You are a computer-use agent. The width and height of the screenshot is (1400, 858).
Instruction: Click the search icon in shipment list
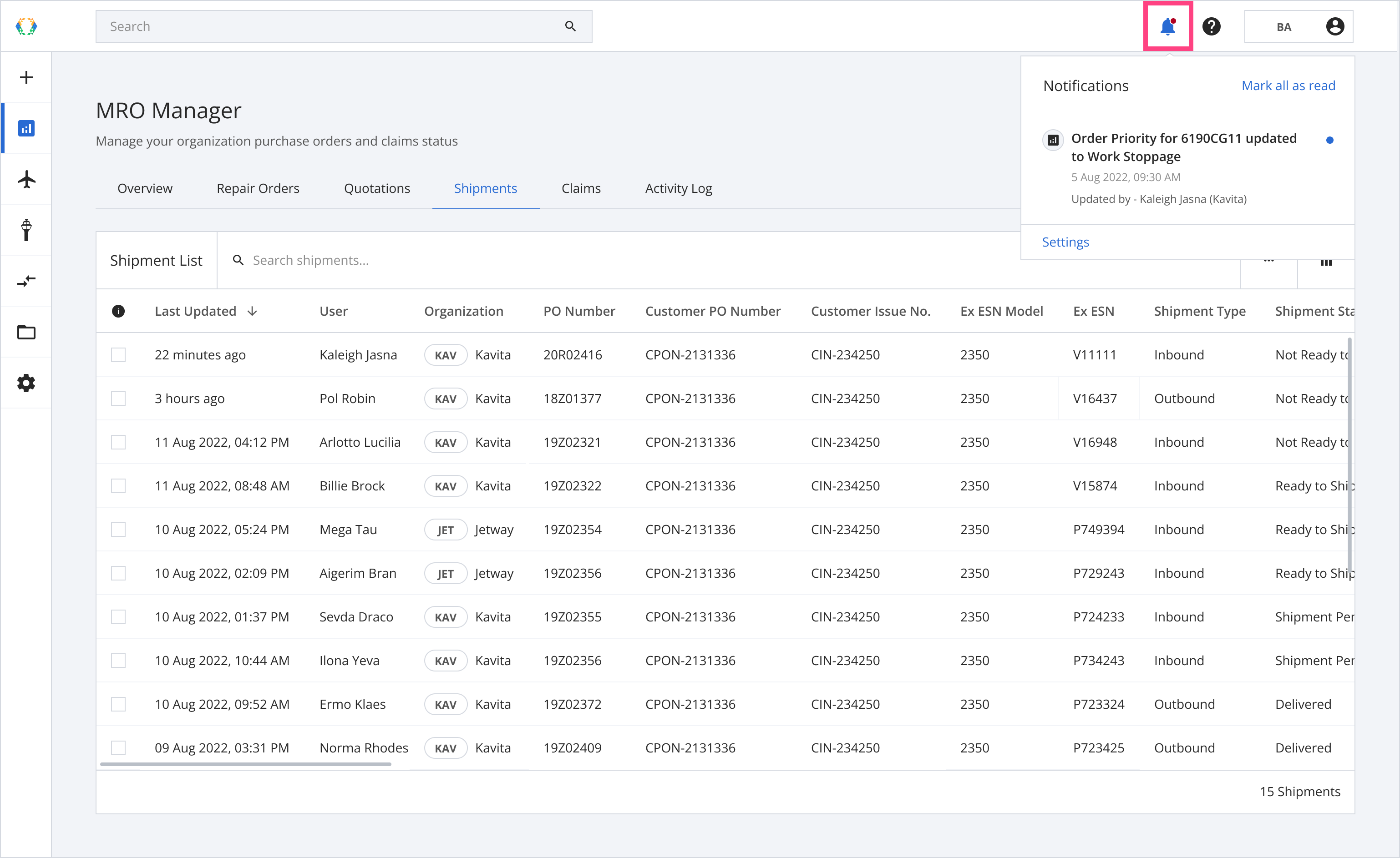tap(238, 260)
